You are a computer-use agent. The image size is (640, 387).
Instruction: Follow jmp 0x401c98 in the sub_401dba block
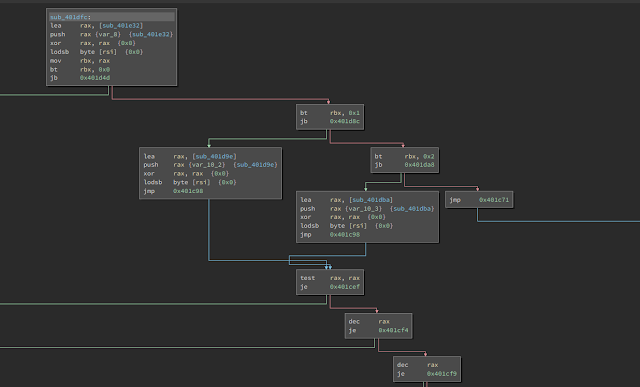tap(344, 235)
